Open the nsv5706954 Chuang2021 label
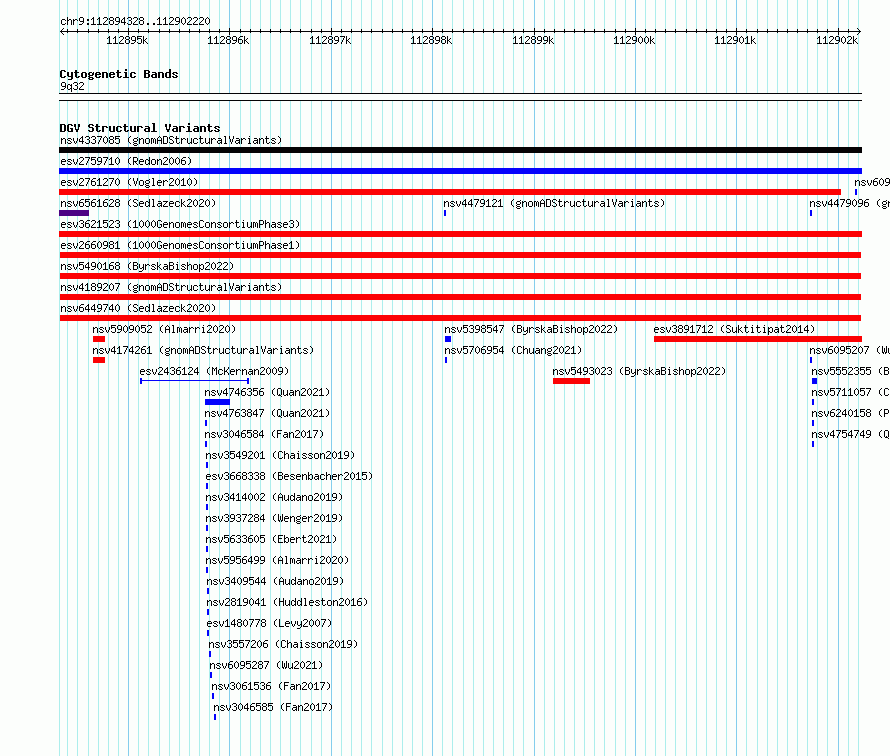Image resolution: width=890 pixels, height=756 pixels. click(513, 350)
